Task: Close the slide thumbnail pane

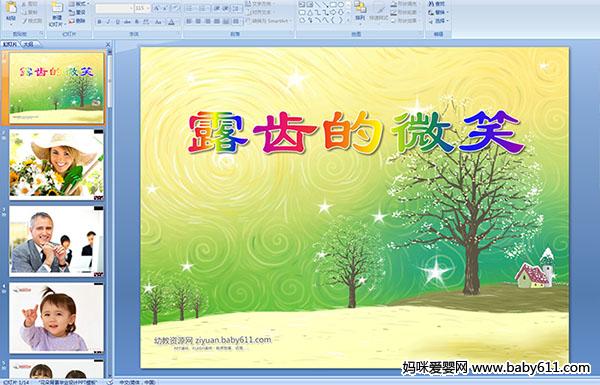Action: click(x=108, y=44)
